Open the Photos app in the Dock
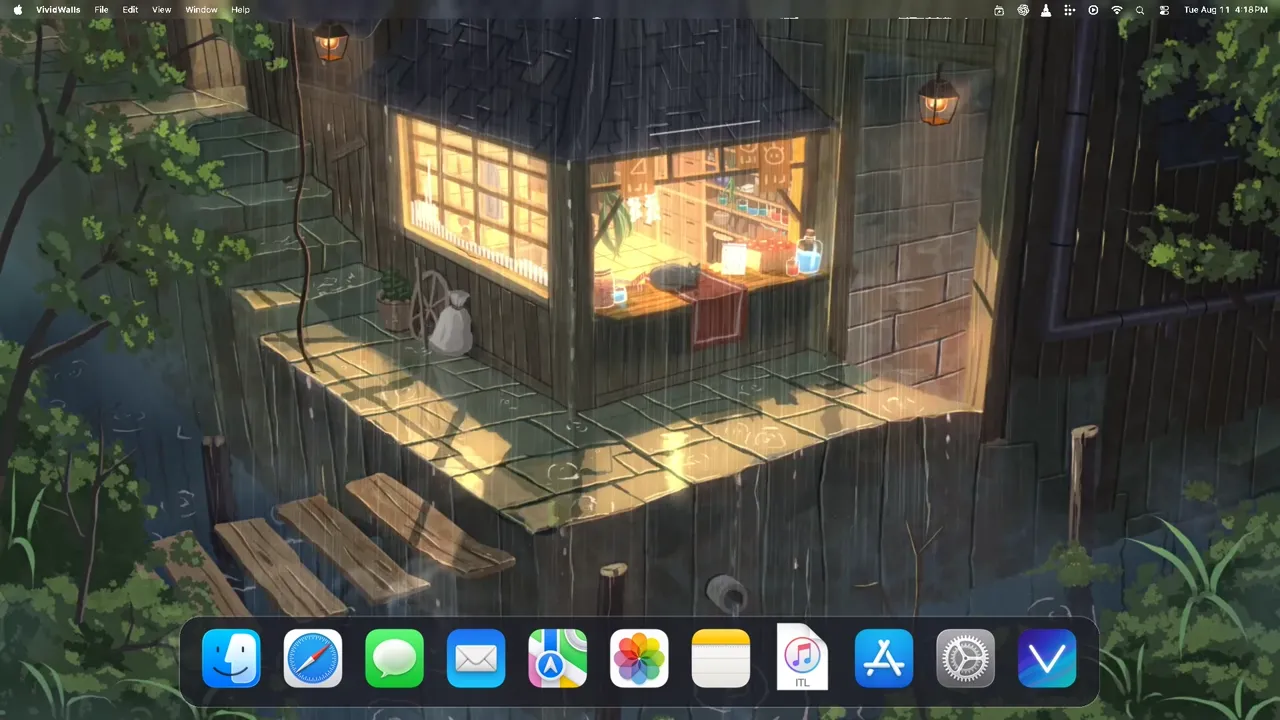 tap(640, 659)
